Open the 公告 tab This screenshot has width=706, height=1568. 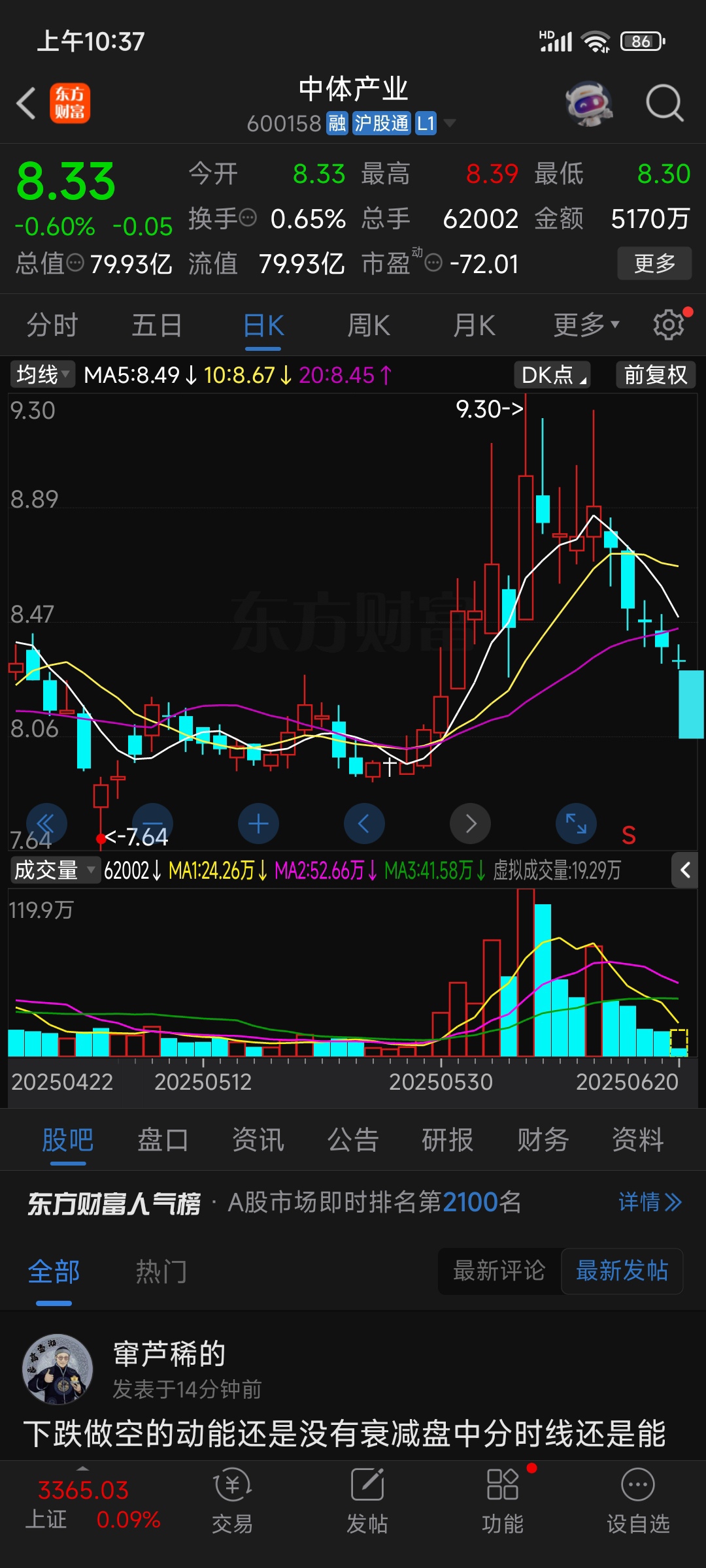tap(353, 1139)
